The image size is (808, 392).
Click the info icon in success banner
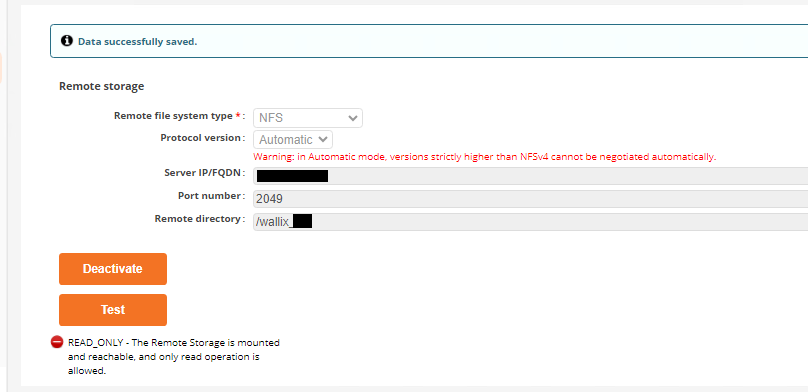pyautogui.click(x=66, y=41)
